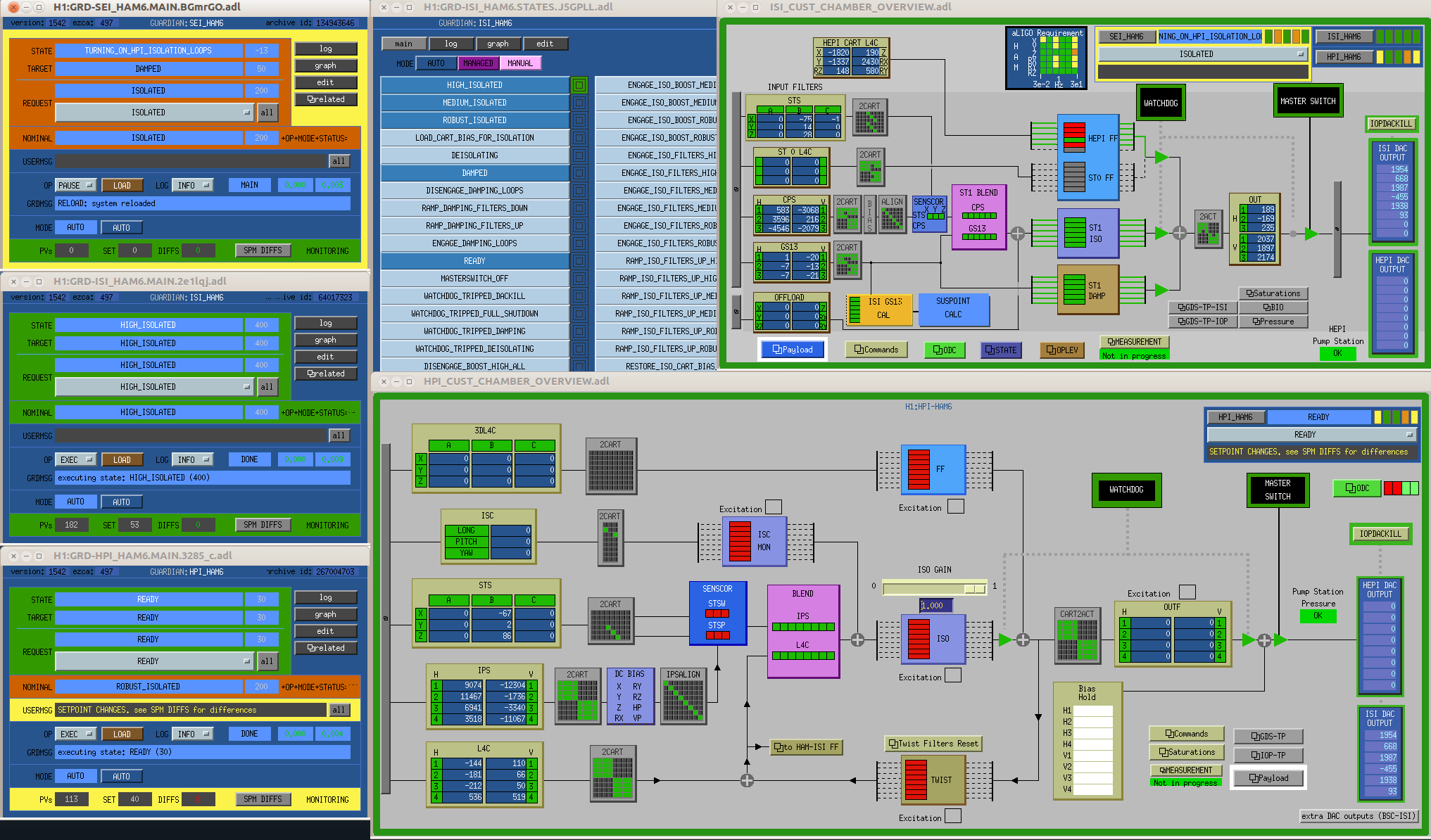Toggle Excitation checkbox below HPI ISO block
1431x840 pixels.
952,675
